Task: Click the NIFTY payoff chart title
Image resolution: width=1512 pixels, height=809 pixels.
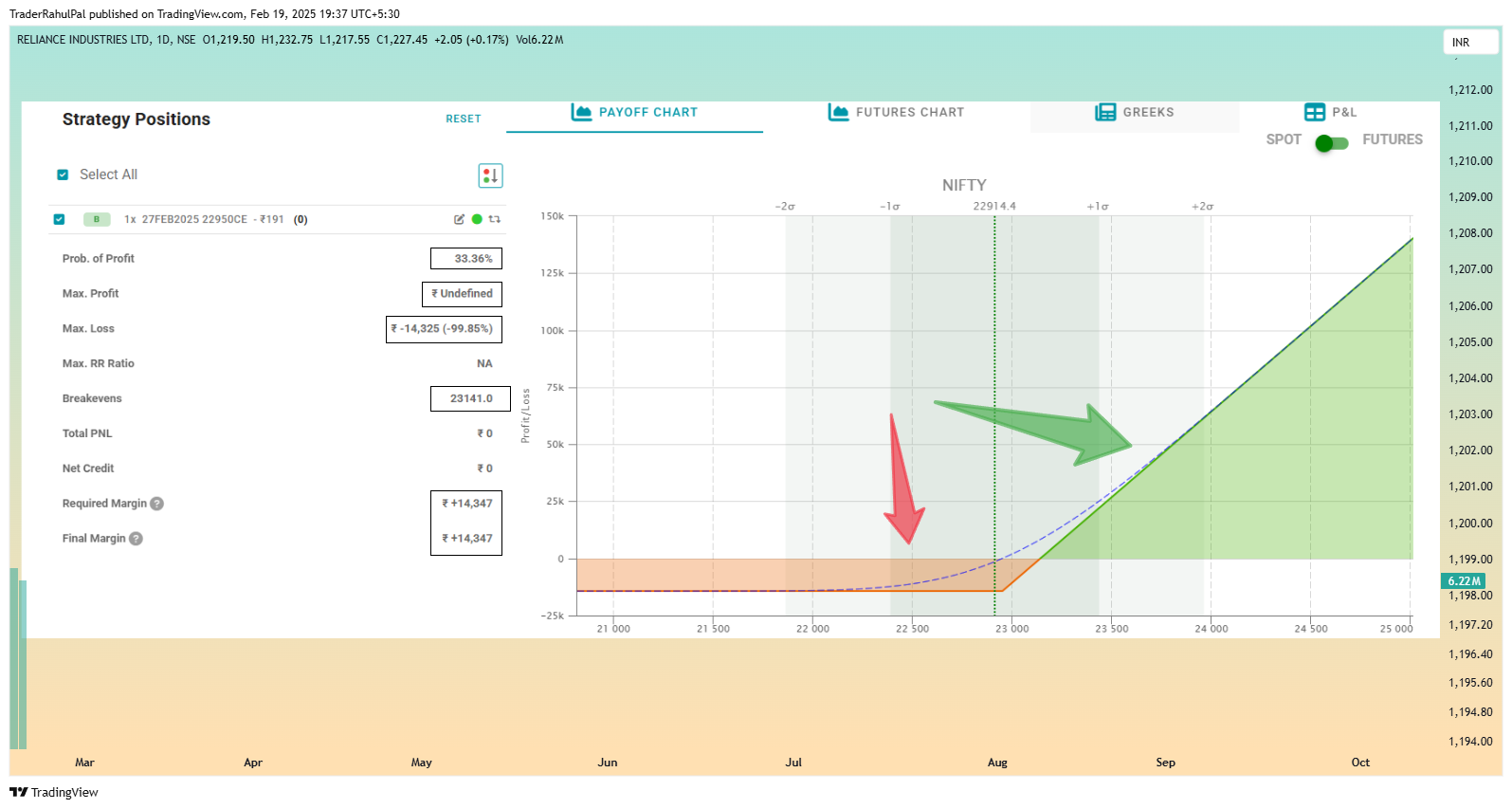Action: (964, 185)
